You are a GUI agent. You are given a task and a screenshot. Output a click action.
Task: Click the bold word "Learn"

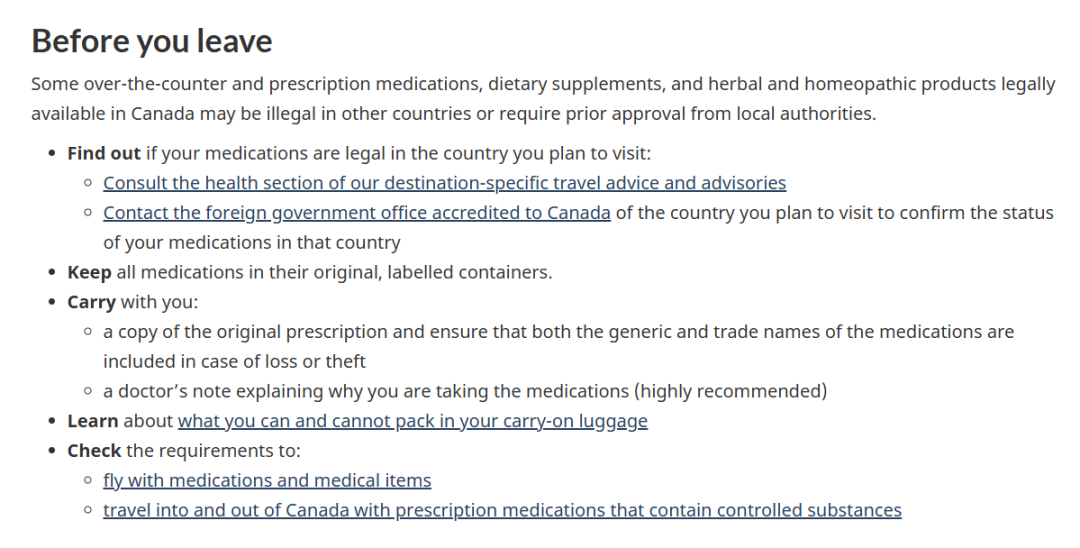[x=93, y=421]
